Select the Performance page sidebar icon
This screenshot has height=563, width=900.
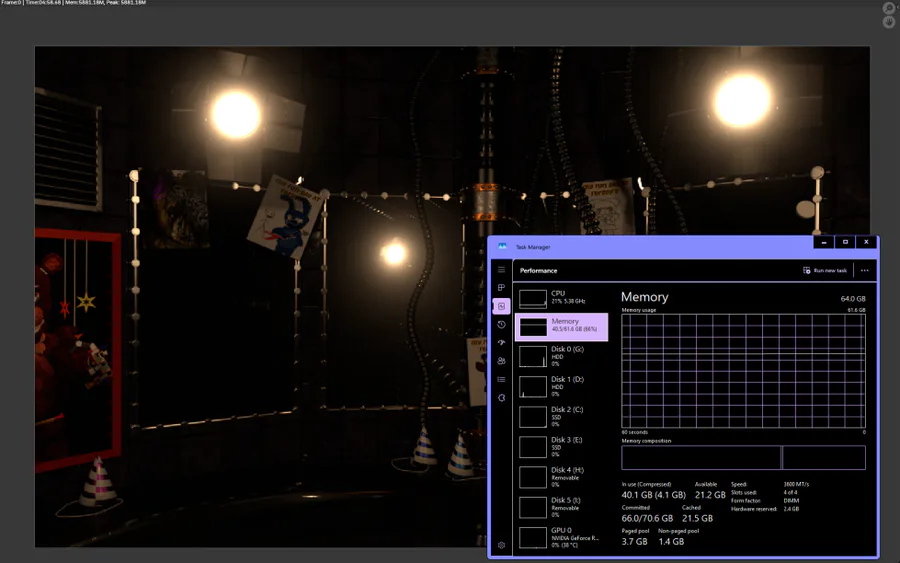pyautogui.click(x=501, y=306)
